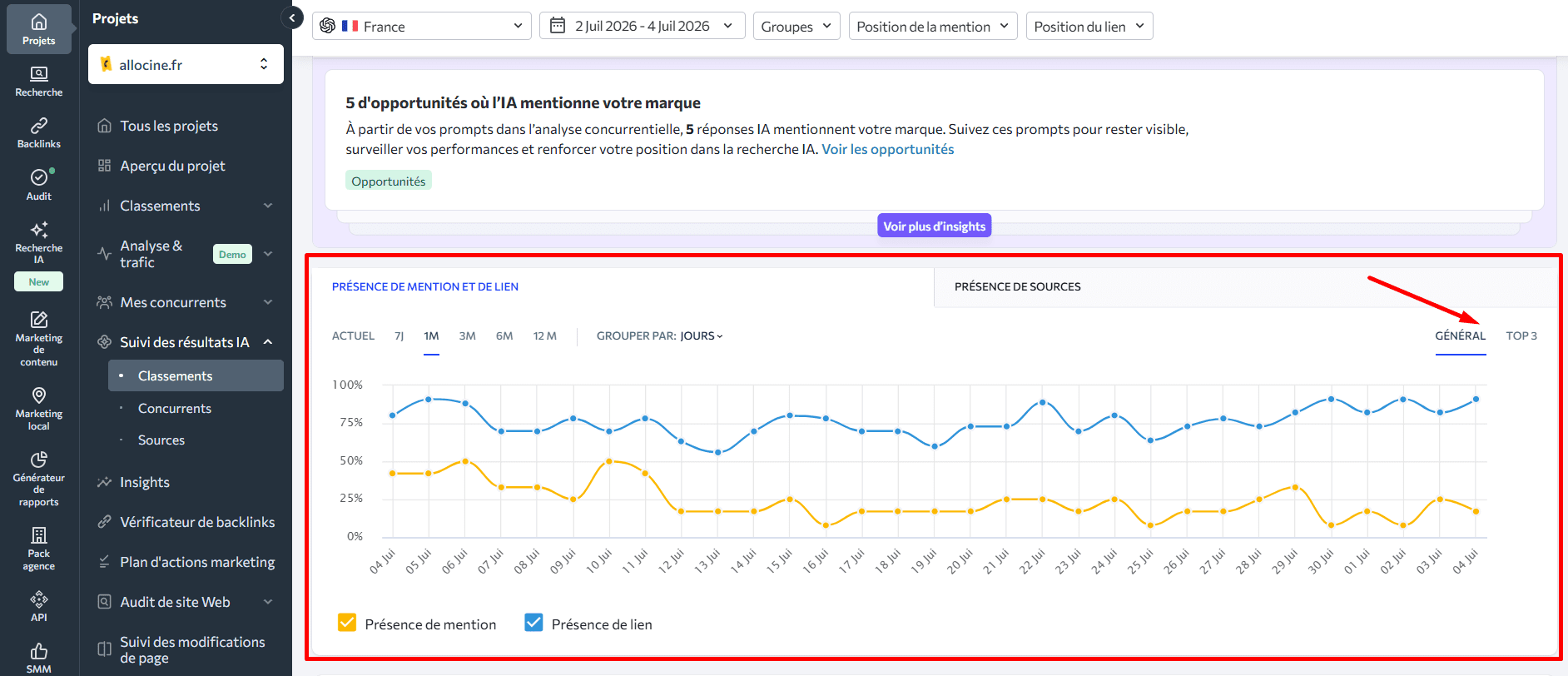Click the ChatGPT engine icon next to France
This screenshot has width=1568, height=676.
[328, 26]
